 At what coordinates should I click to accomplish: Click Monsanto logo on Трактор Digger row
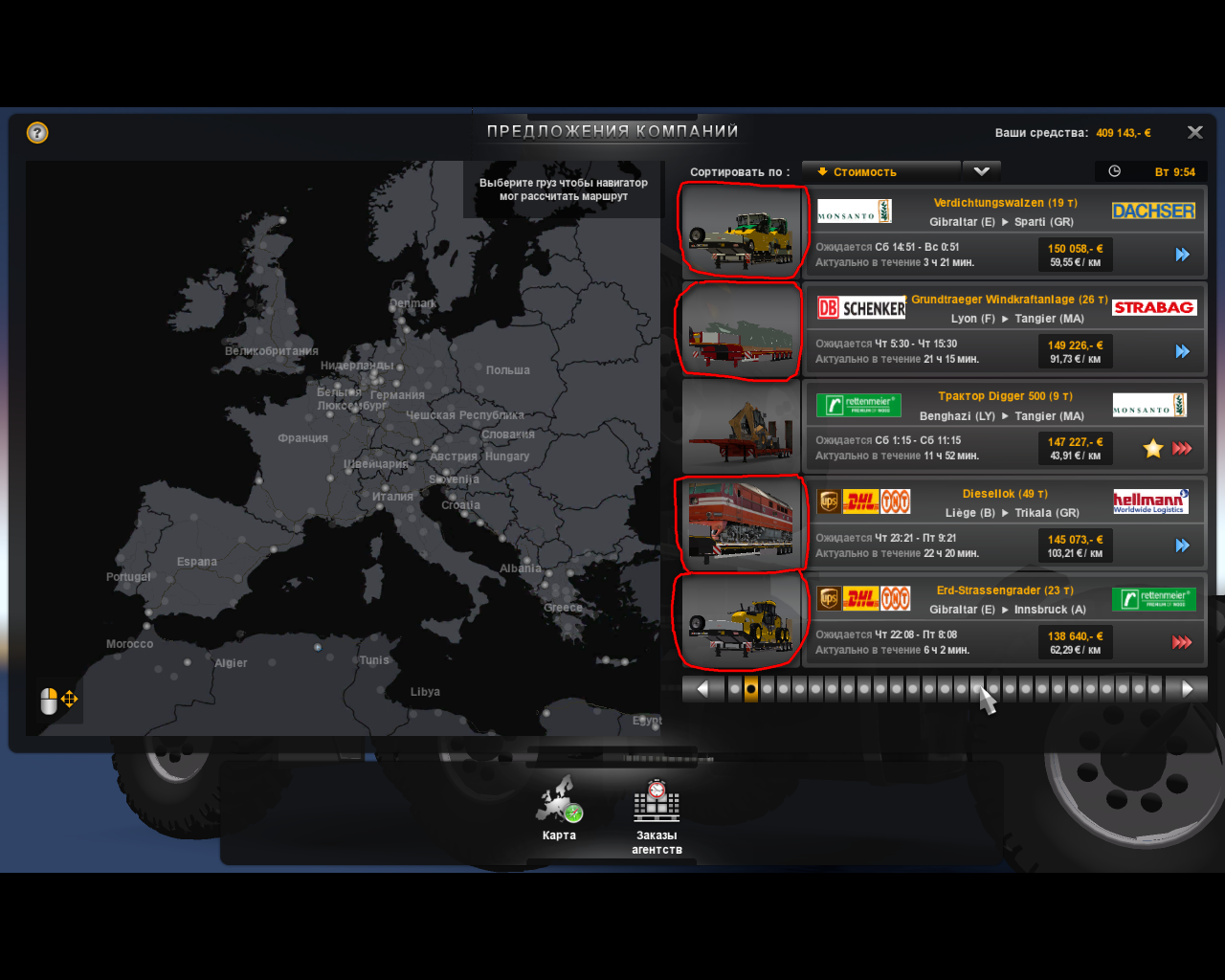point(1149,405)
